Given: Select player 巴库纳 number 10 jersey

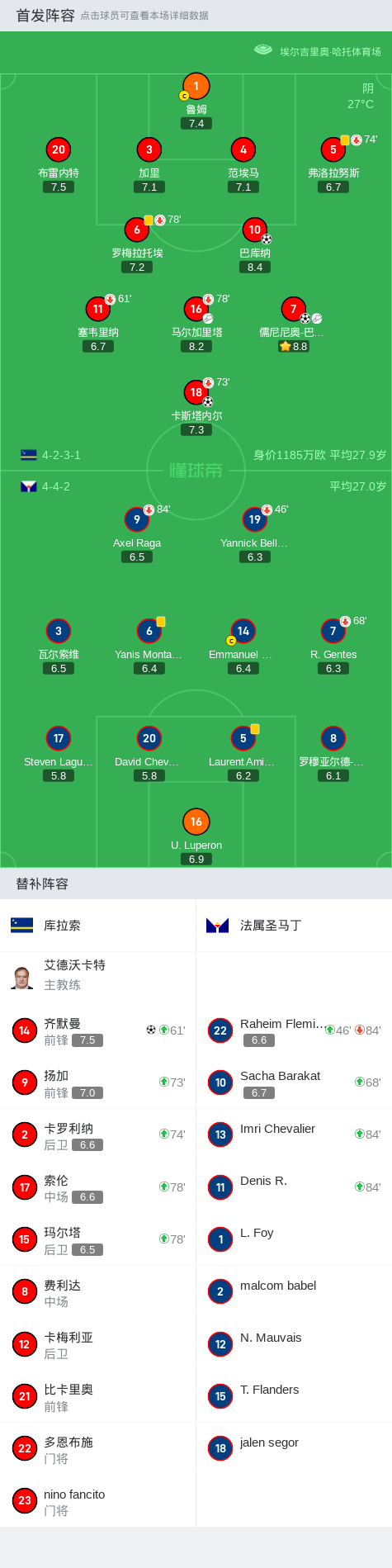Looking at the screenshot, I should (x=254, y=230).
